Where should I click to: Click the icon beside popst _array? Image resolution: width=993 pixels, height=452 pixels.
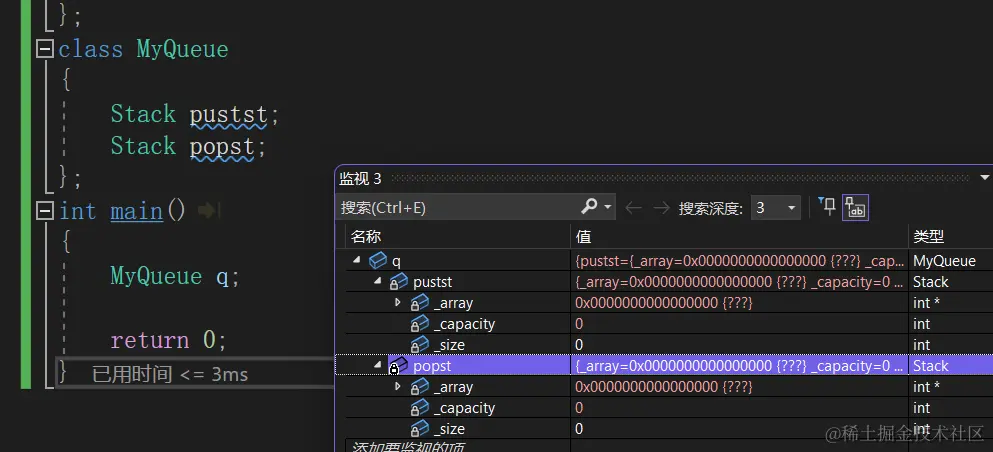[419, 386]
